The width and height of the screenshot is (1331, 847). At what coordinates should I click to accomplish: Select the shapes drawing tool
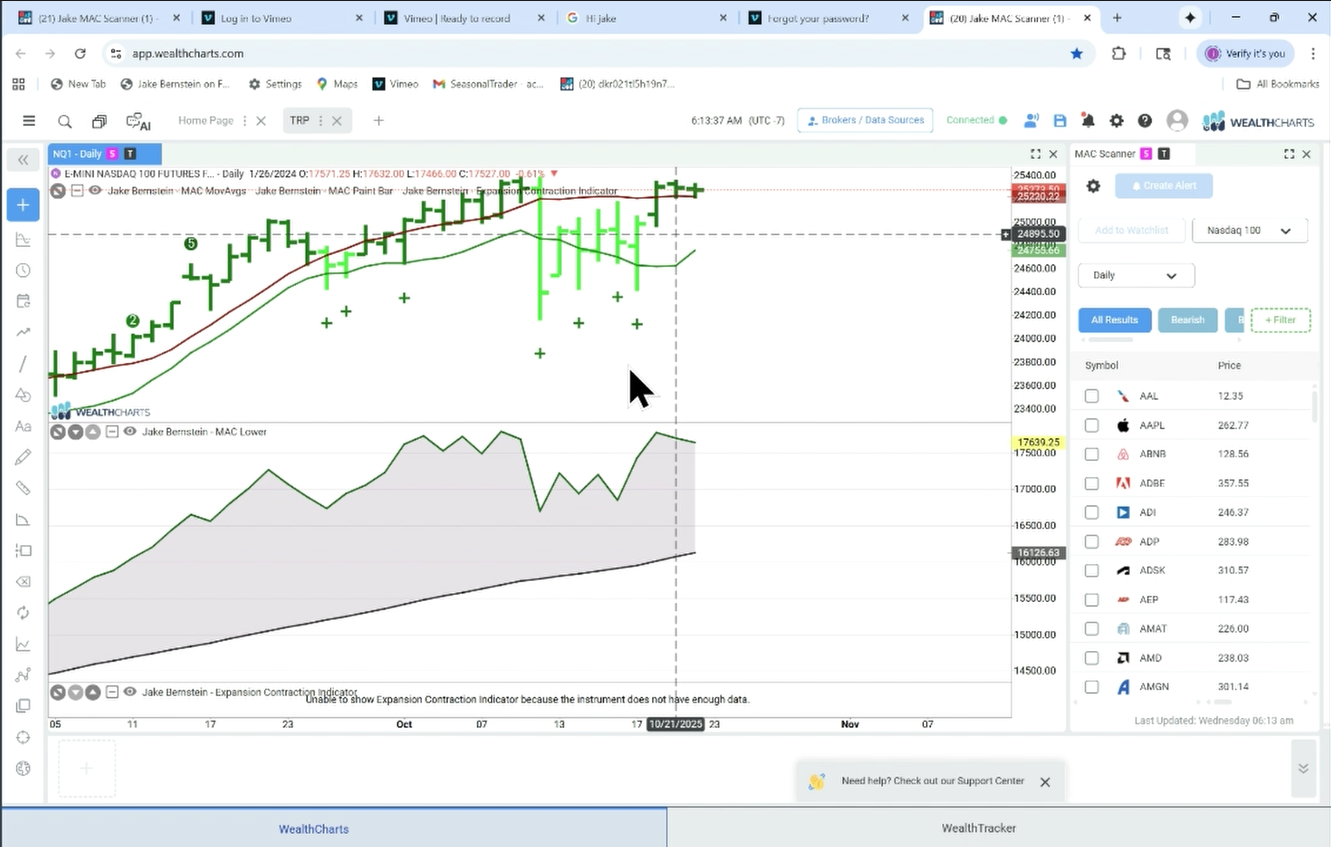23,395
